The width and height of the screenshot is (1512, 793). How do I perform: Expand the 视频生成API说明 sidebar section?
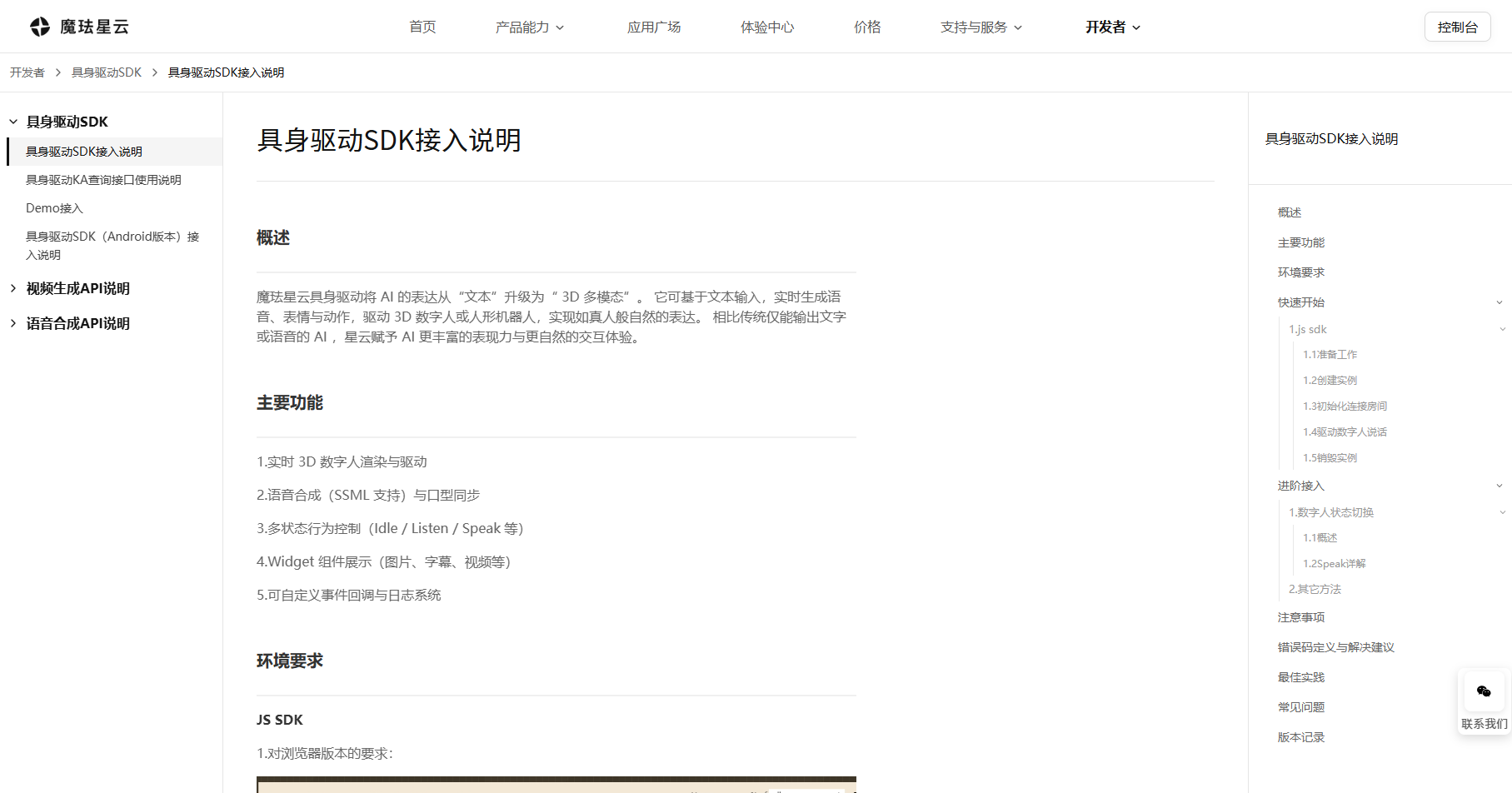point(13,288)
